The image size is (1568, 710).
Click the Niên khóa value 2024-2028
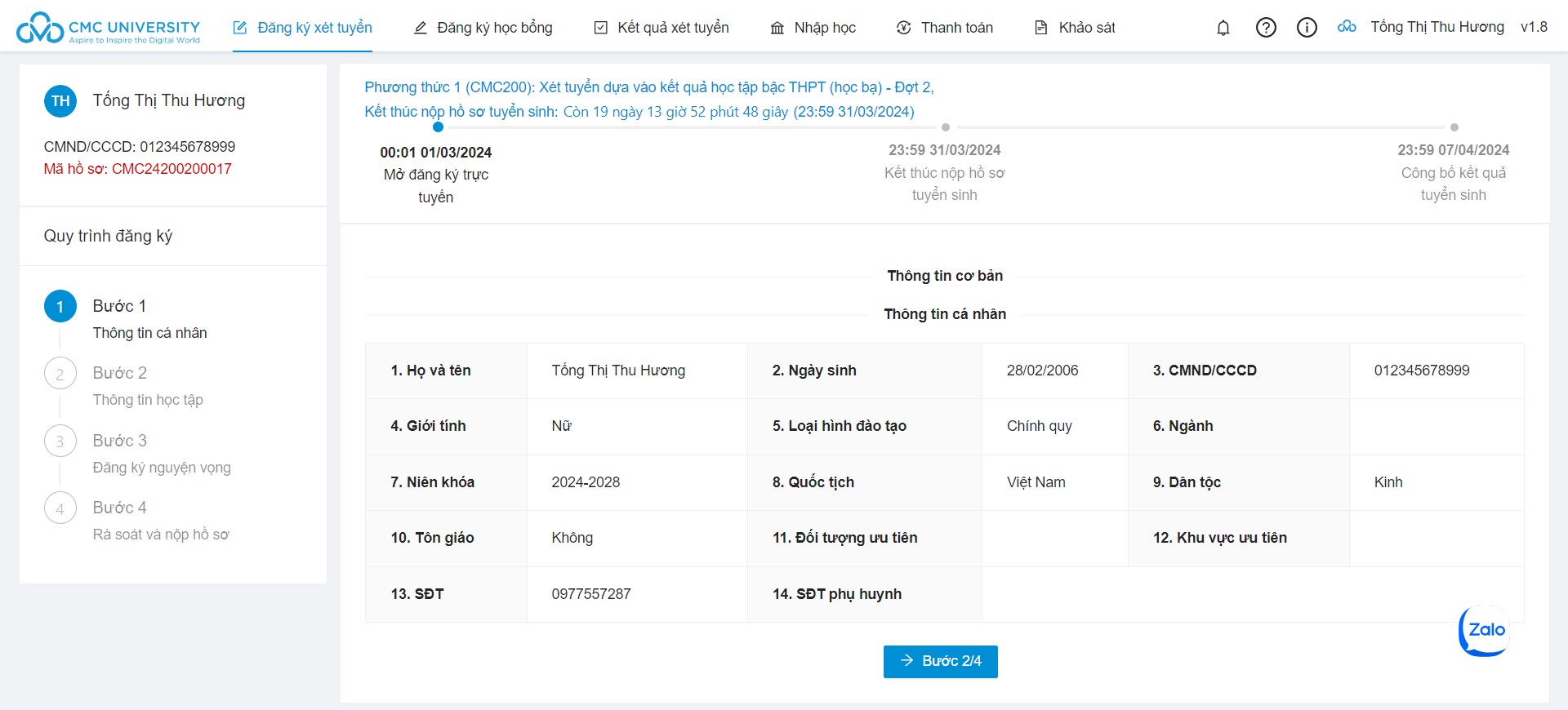(586, 482)
